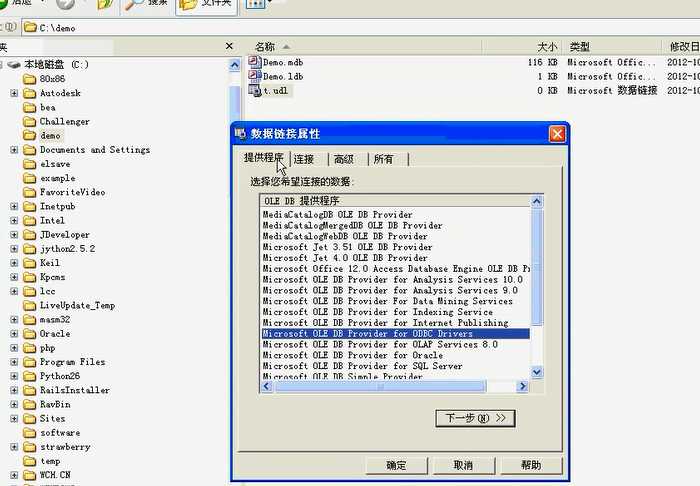Image resolution: width=700 pixels, height=486 pixels.
Task: Click the software folder icon
Action: point(29,433)
